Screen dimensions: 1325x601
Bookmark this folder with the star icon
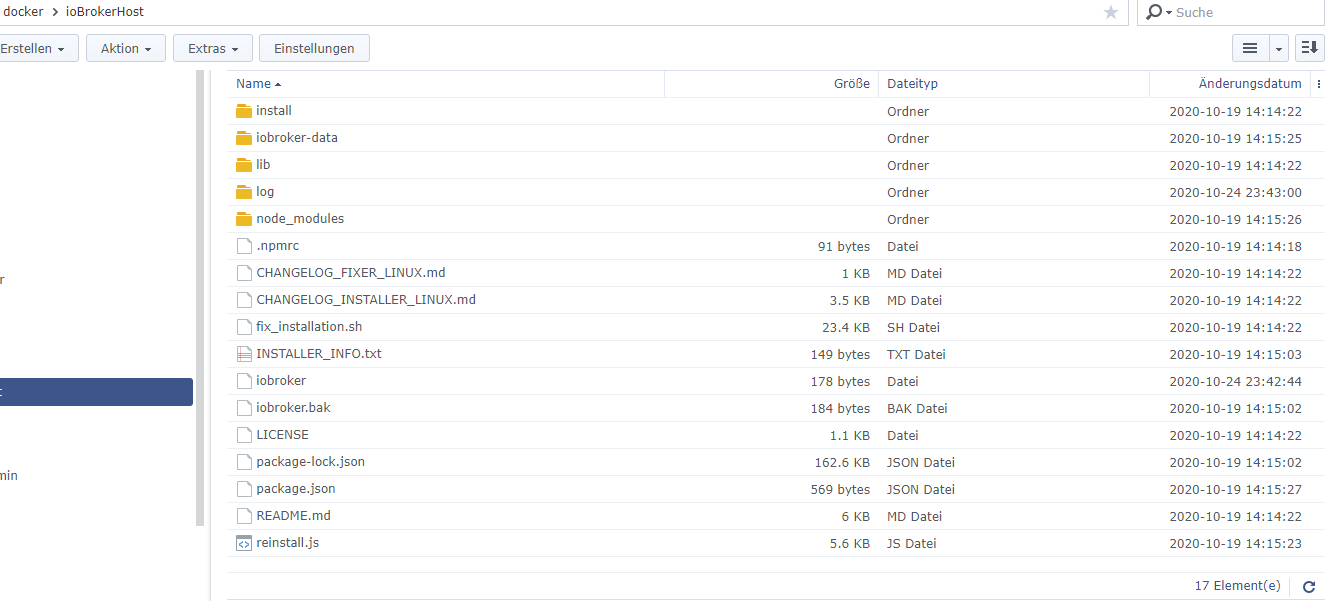pos(1111,12)
